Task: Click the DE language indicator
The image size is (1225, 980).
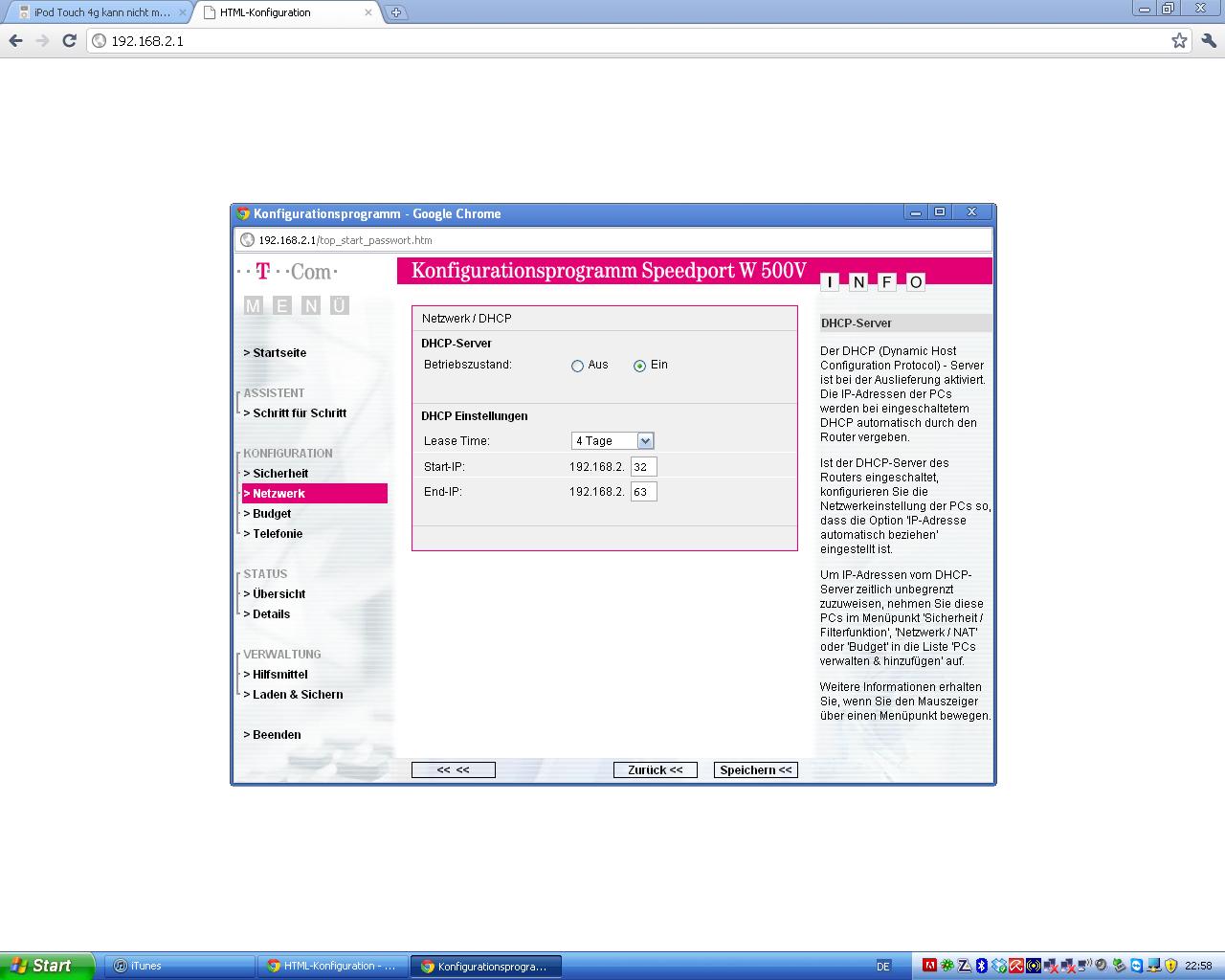Action: tap(883, 967)
